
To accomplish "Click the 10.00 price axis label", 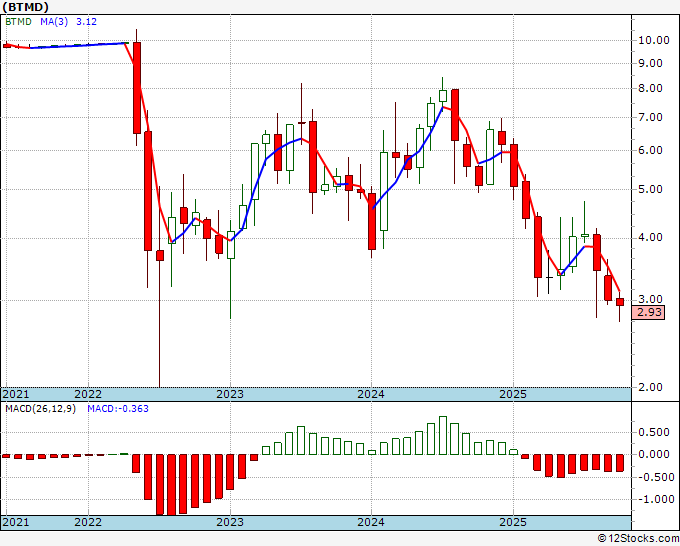I will 654,40.
